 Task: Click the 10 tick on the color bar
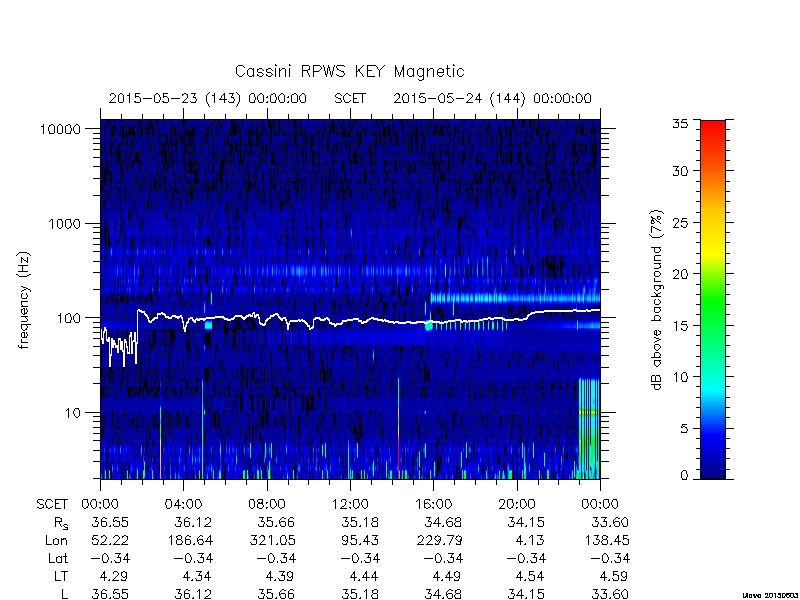point(681,377)
